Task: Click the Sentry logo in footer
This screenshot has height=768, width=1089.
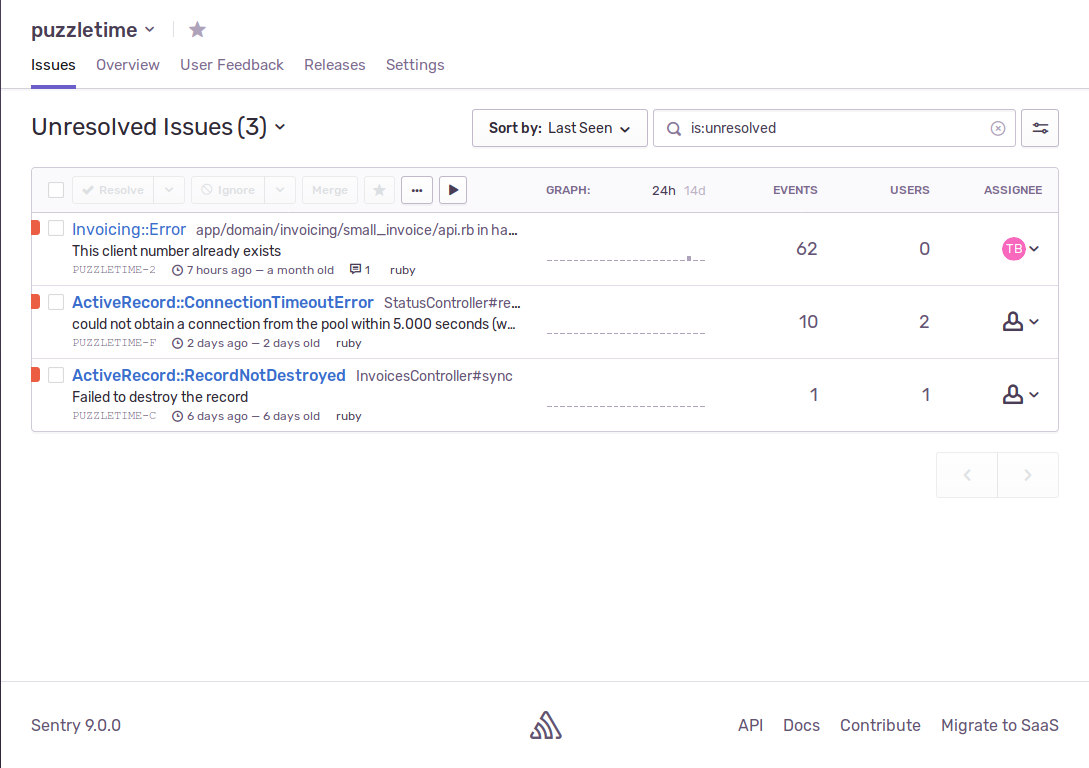Action: [x=546, y=725]
